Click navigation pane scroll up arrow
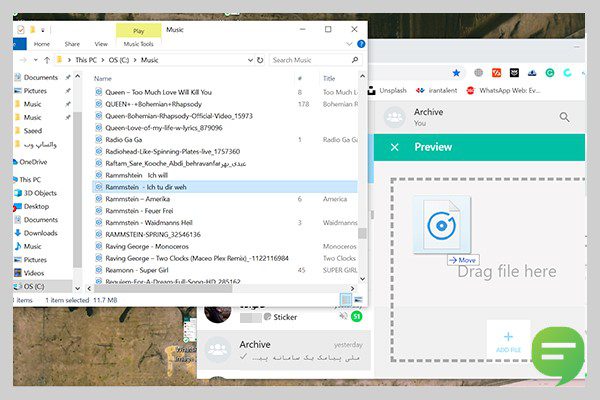The image size is (600, 400). click(x=78, y=76)
